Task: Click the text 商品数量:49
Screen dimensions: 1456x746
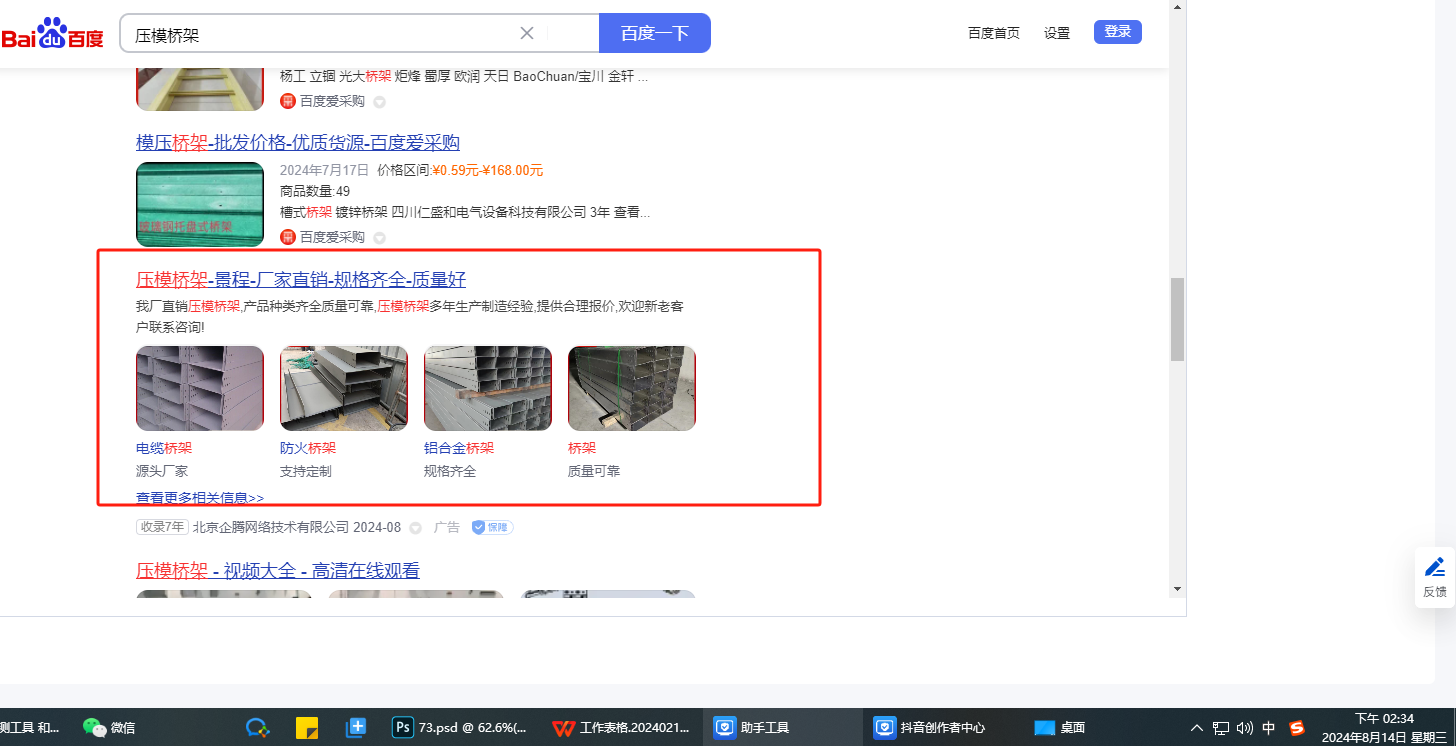Action: 315,191
